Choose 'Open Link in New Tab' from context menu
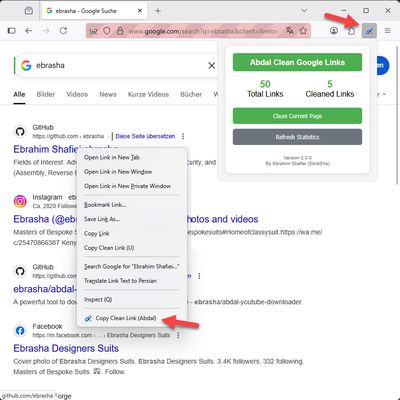Screen dimensions: 400x400 (x=132, y=157)
